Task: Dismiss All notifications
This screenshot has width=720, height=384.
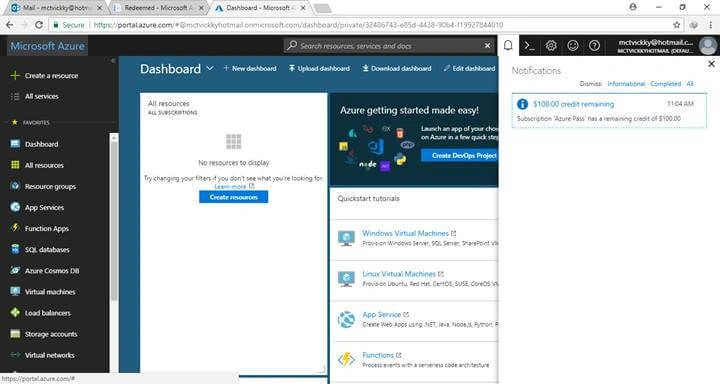Action: (x=690, y=84)
